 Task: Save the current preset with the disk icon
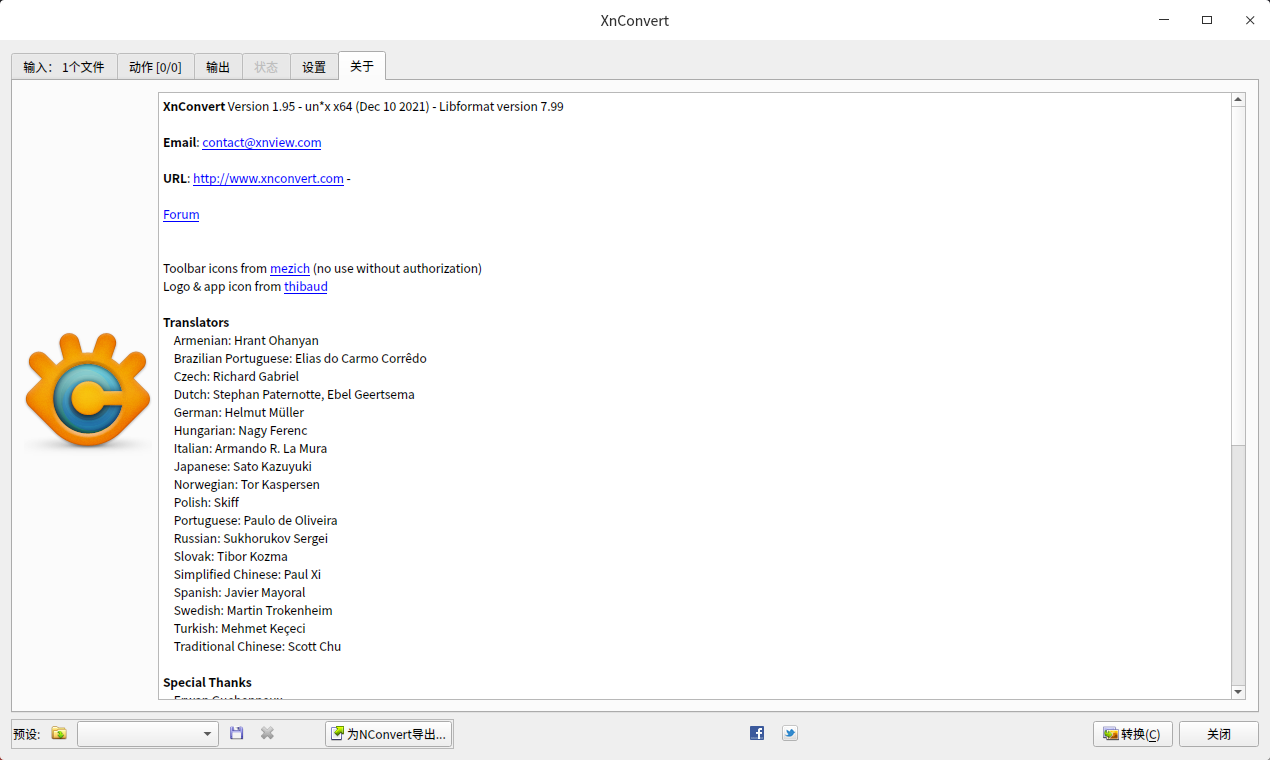click(x=236, y=733)
